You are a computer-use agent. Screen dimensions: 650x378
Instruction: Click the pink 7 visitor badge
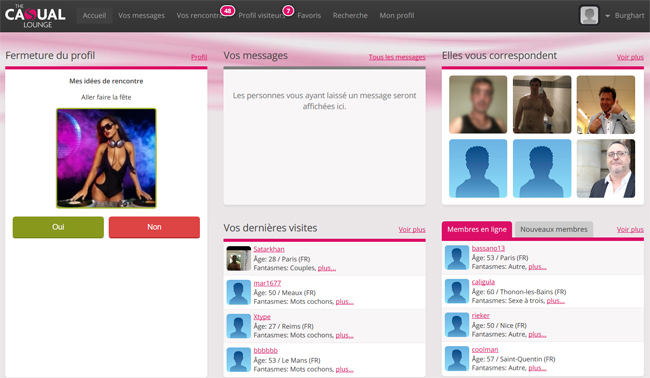tap(288, 10)
